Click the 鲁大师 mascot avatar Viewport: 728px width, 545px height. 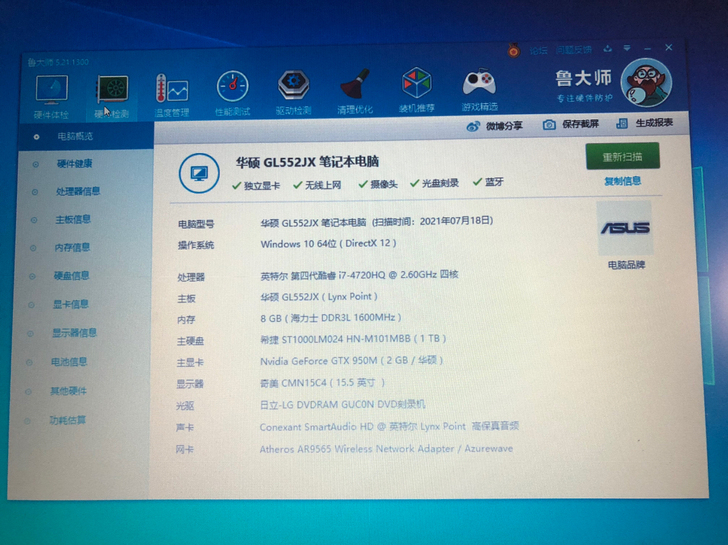click(x=646, y=82)
